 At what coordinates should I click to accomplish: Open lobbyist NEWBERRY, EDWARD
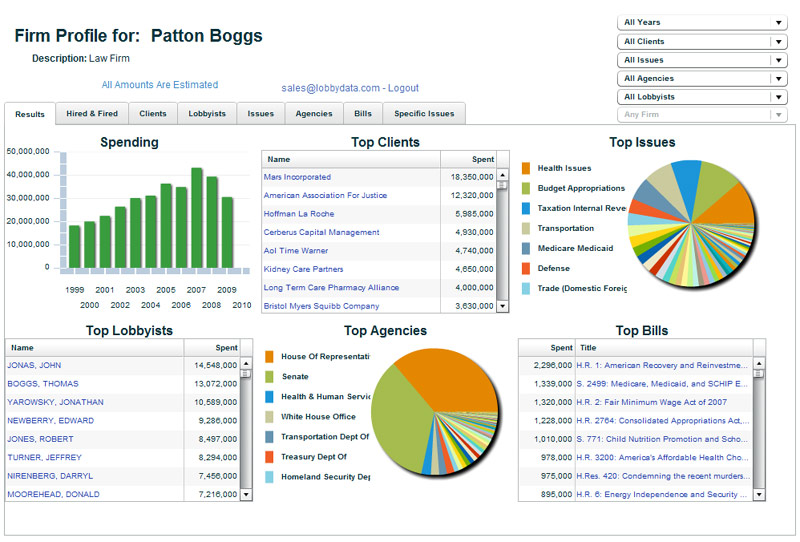point(51,421)
